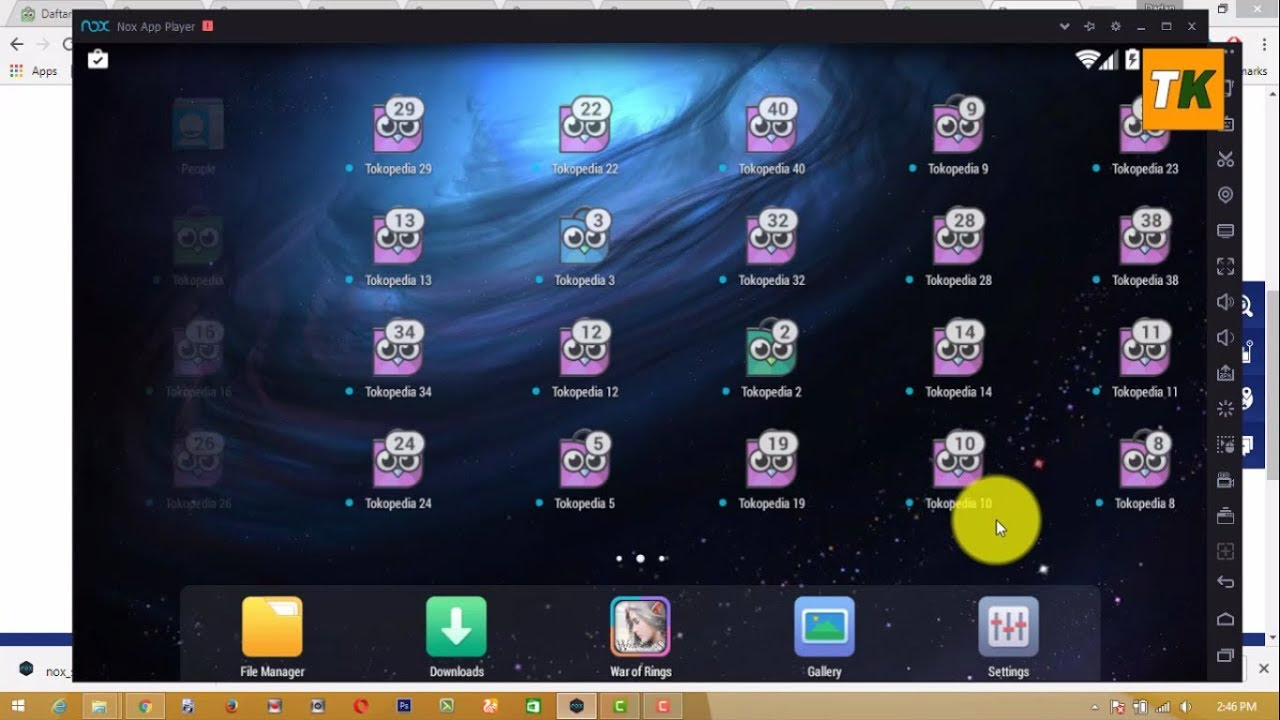Click the Nox button in the taskbar

click(x=577, y=706)
